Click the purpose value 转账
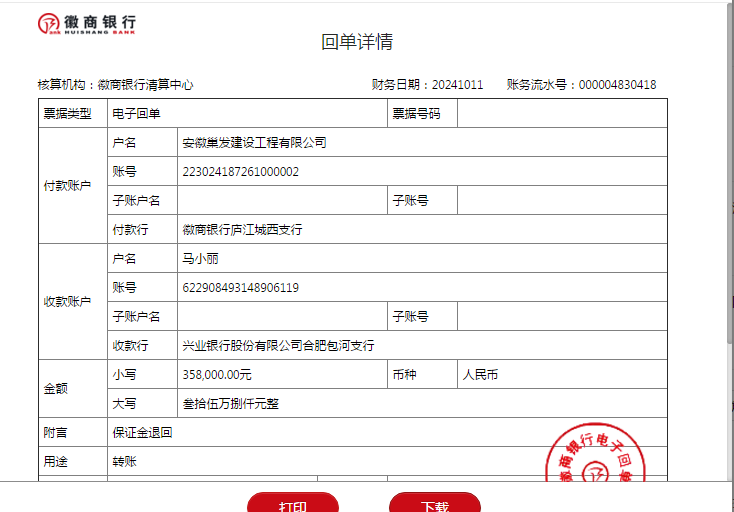Screen dimensions: 734x512 coord(125,462)
